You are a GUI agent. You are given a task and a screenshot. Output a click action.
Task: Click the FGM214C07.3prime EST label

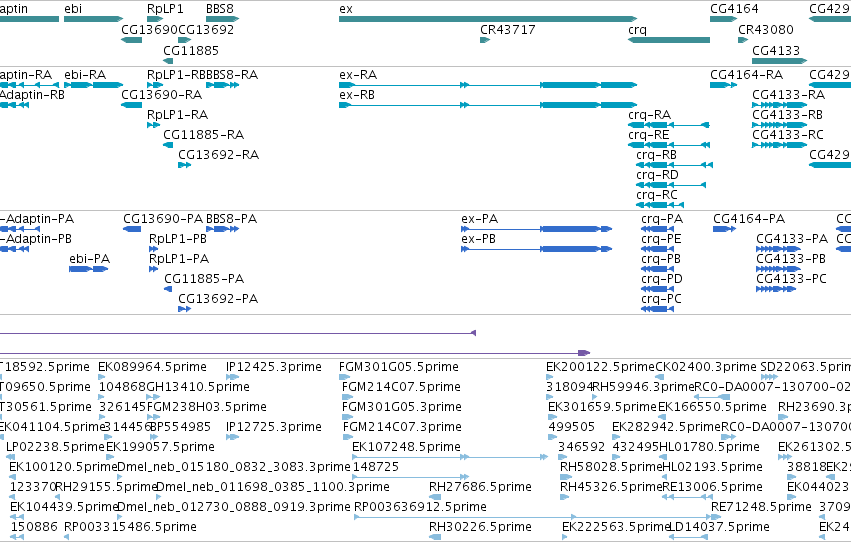coord(402,427)
